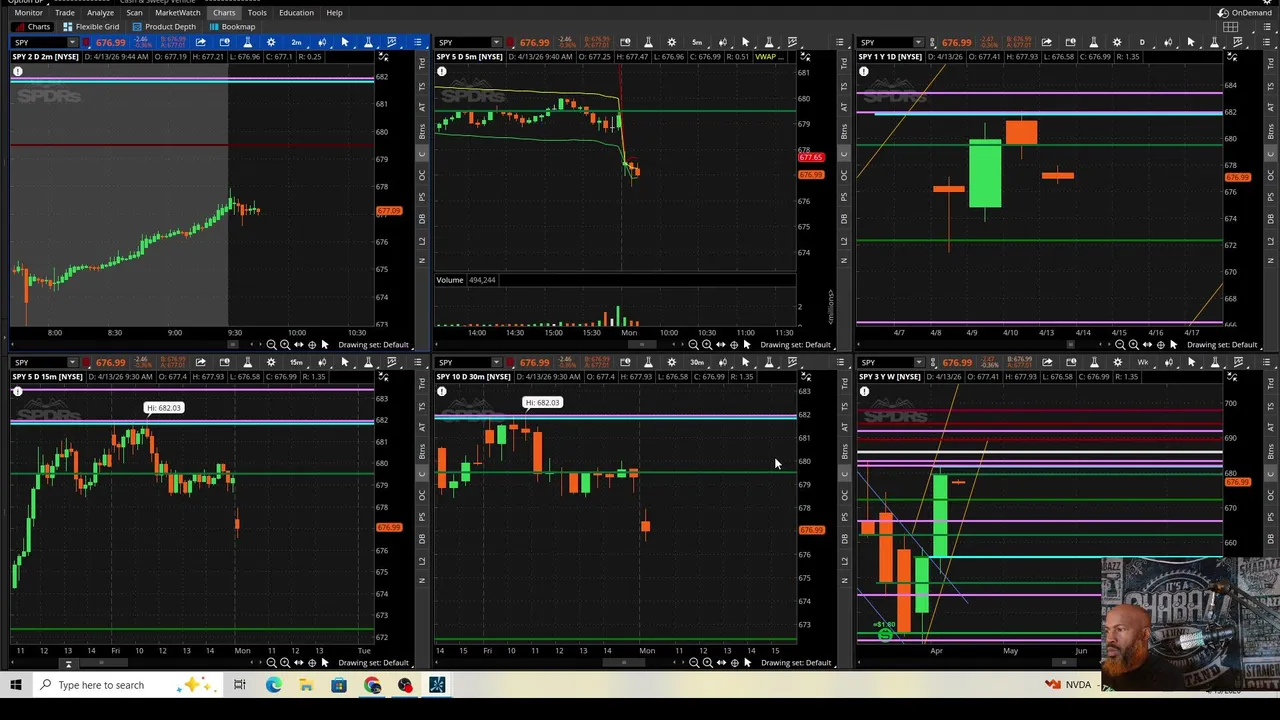Open the Trade menu tab
This screenshot has height=720, width=1280.
(64, 13)
